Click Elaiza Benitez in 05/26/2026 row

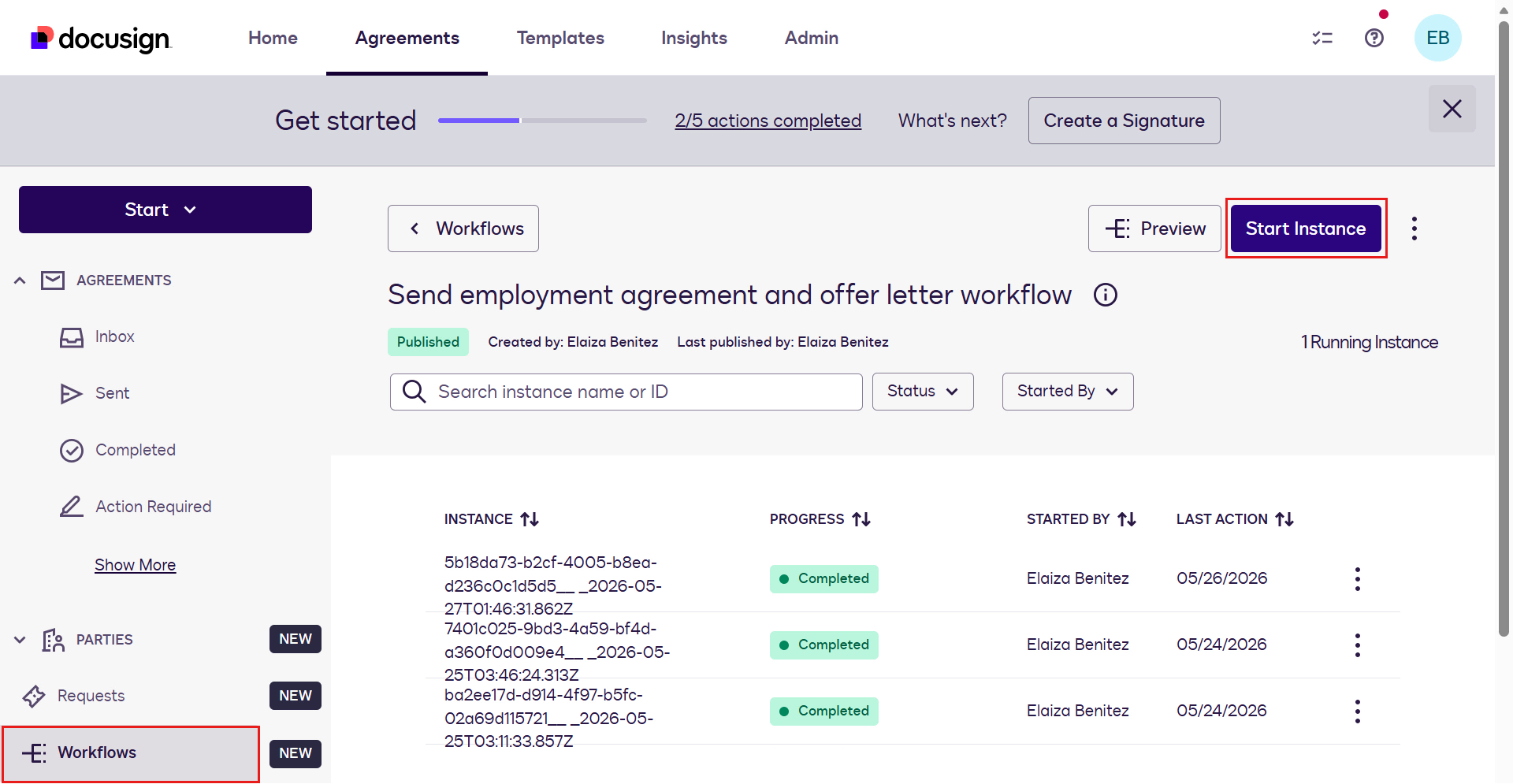pos(1077,578)
